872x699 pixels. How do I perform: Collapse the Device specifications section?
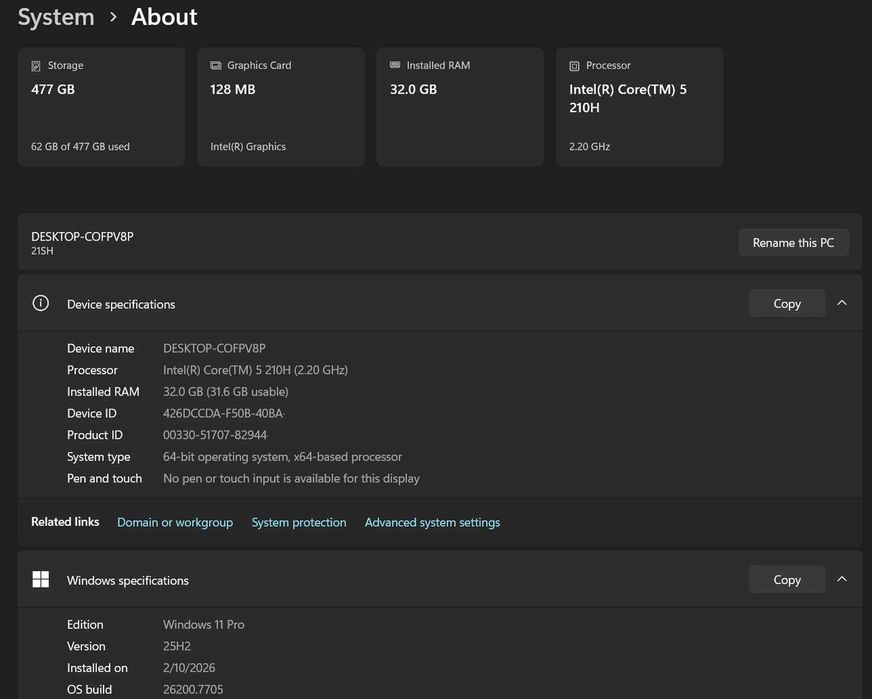(842, 303)
